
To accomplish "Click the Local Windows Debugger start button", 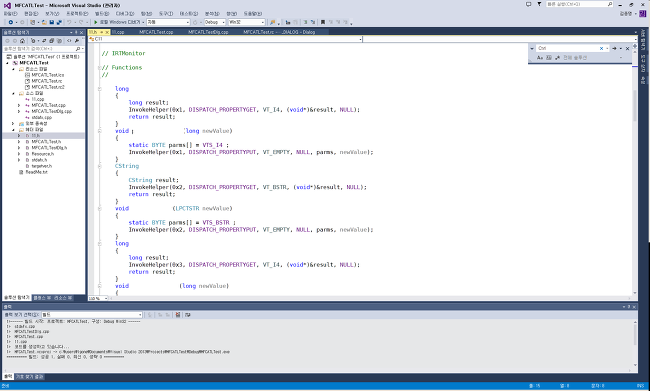I will (x=119, y=22).
